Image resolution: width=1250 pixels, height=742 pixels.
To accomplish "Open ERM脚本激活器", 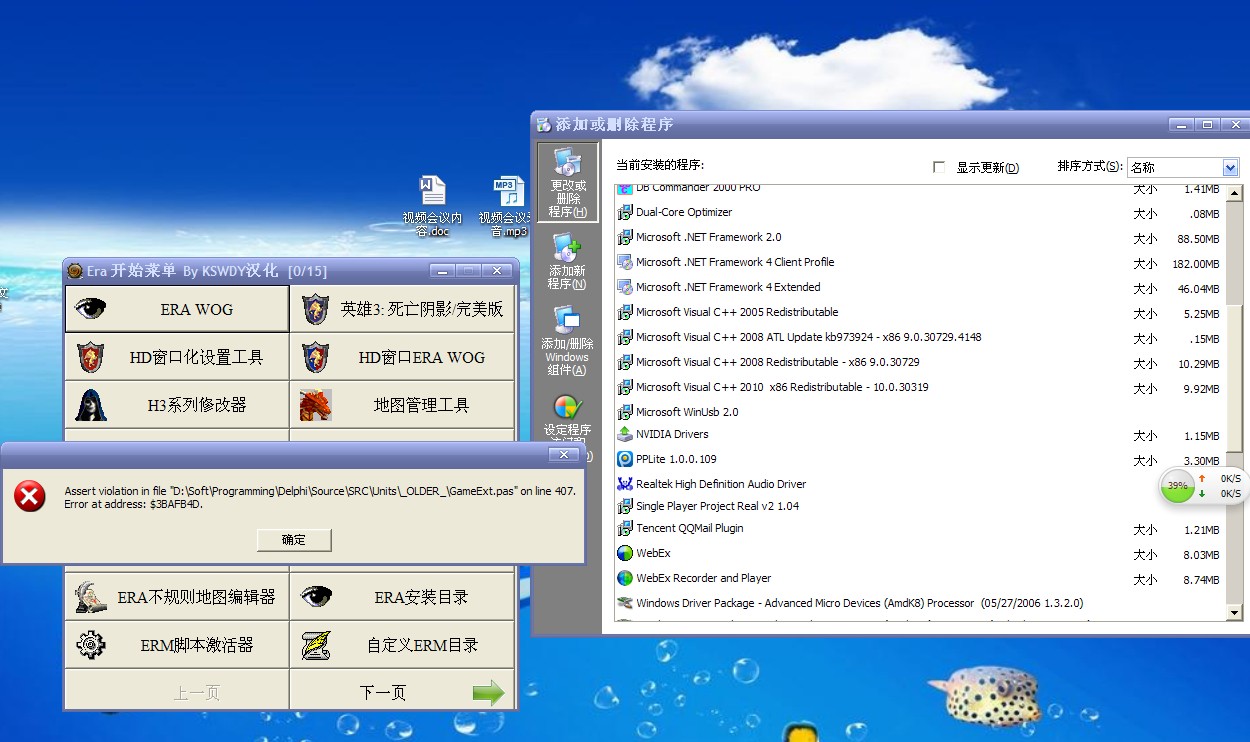I will pos(177,645).
